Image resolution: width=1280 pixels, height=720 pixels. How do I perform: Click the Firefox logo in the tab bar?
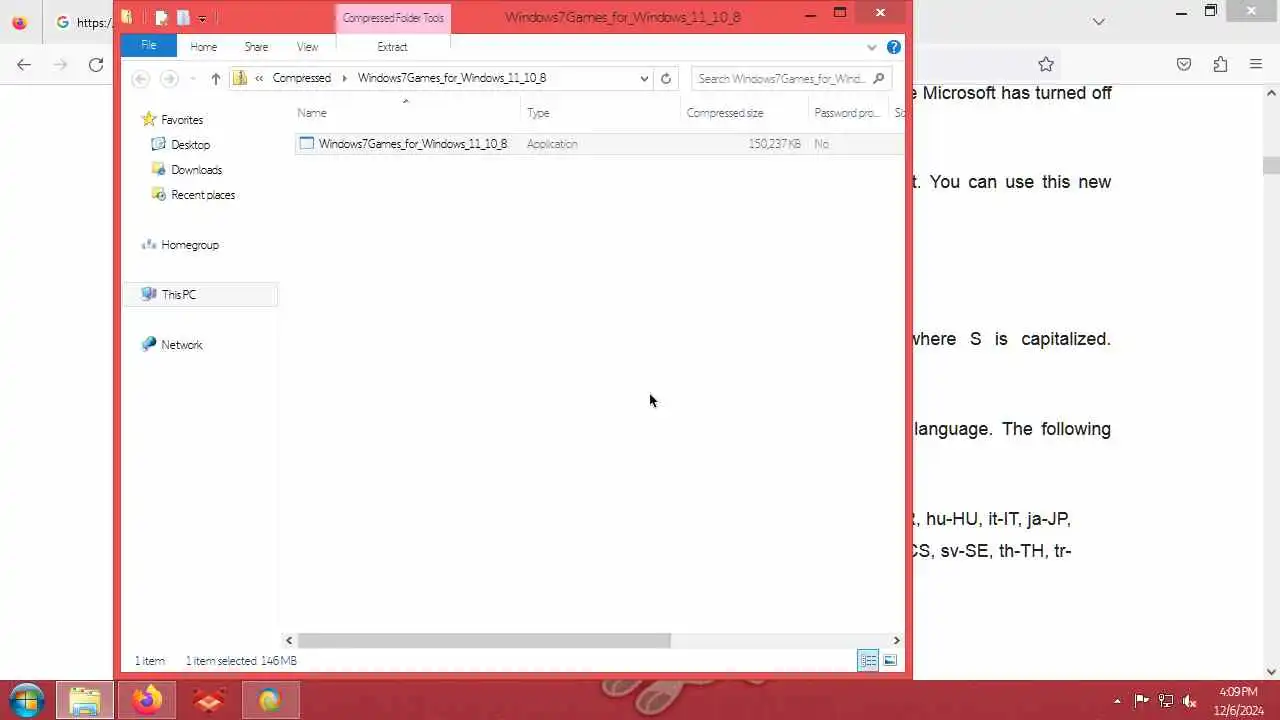[19, 22]
